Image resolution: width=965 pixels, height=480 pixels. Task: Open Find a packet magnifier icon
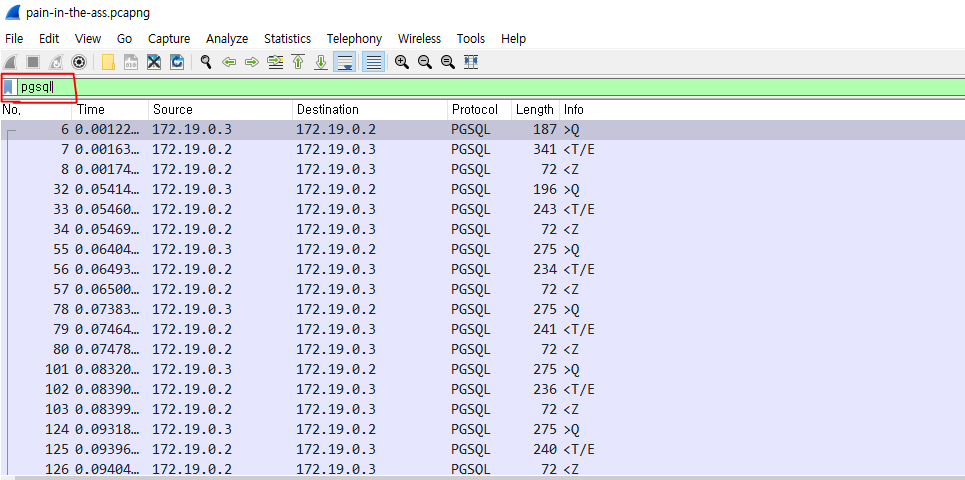206,62
